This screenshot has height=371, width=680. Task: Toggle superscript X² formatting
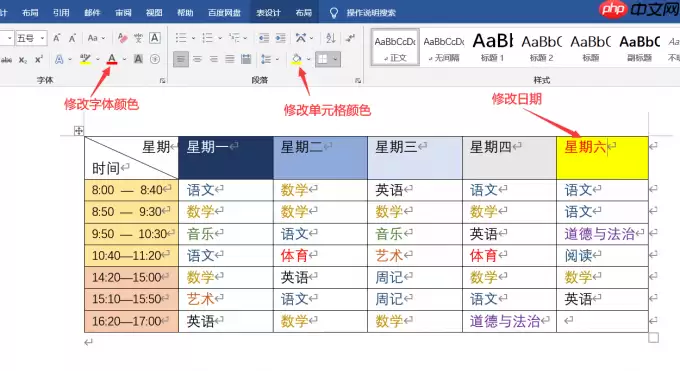[x=39, y=59]
